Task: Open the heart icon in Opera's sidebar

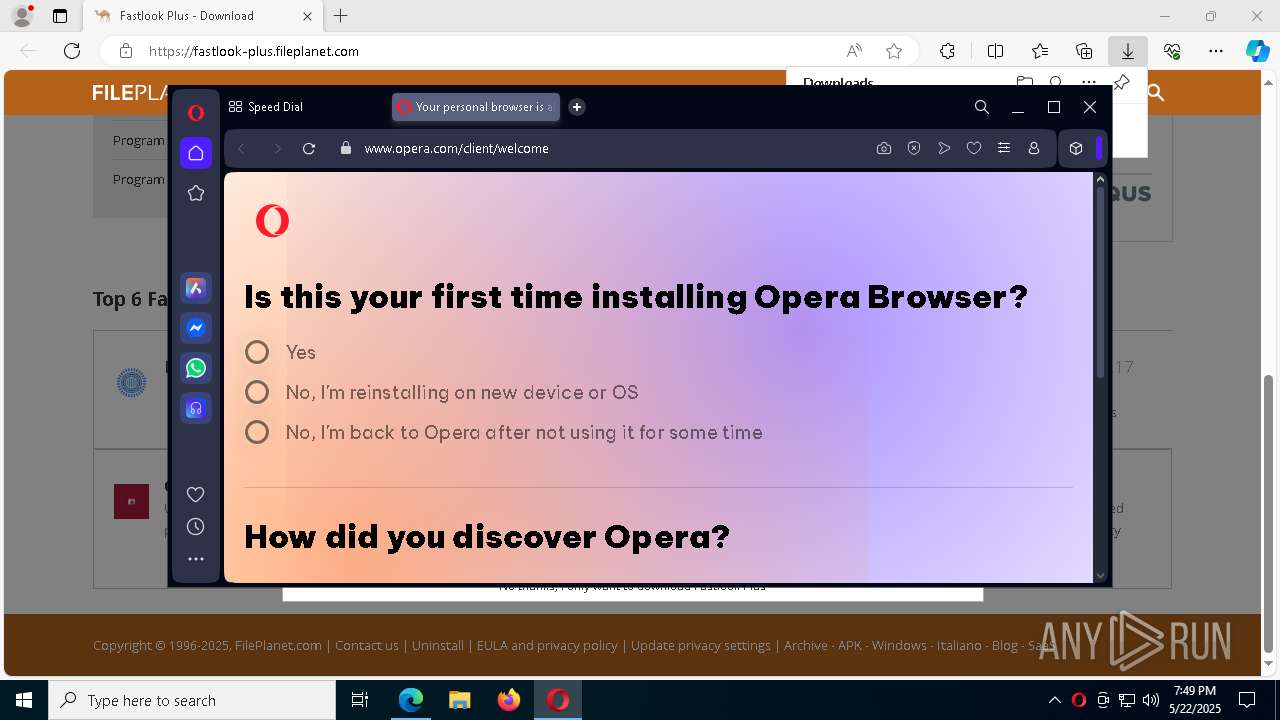Action: [x=196, y=494]
